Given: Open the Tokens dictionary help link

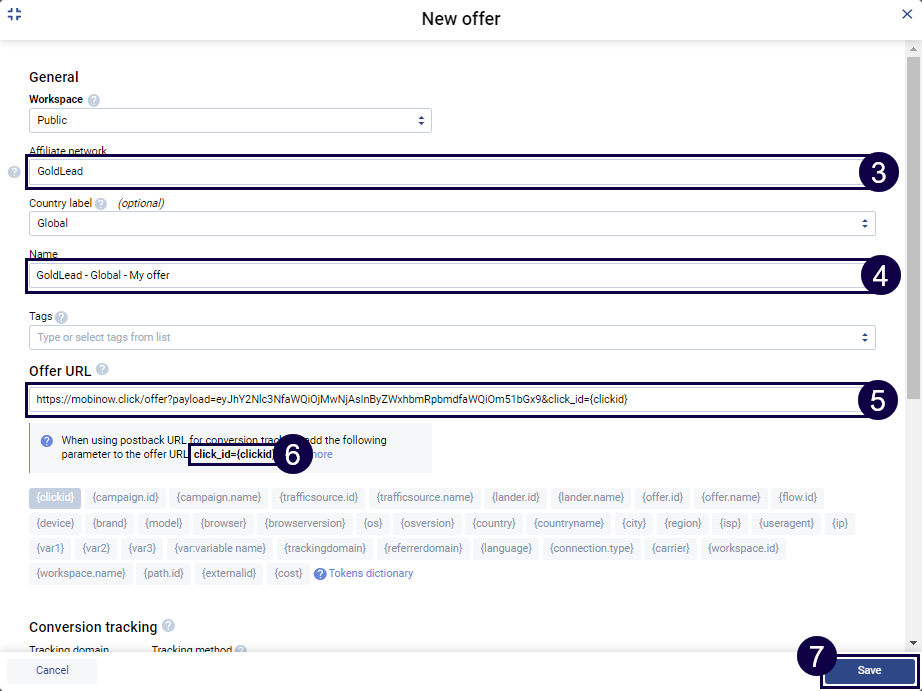Looking at the screenshot, I should (x=363, y=574).
